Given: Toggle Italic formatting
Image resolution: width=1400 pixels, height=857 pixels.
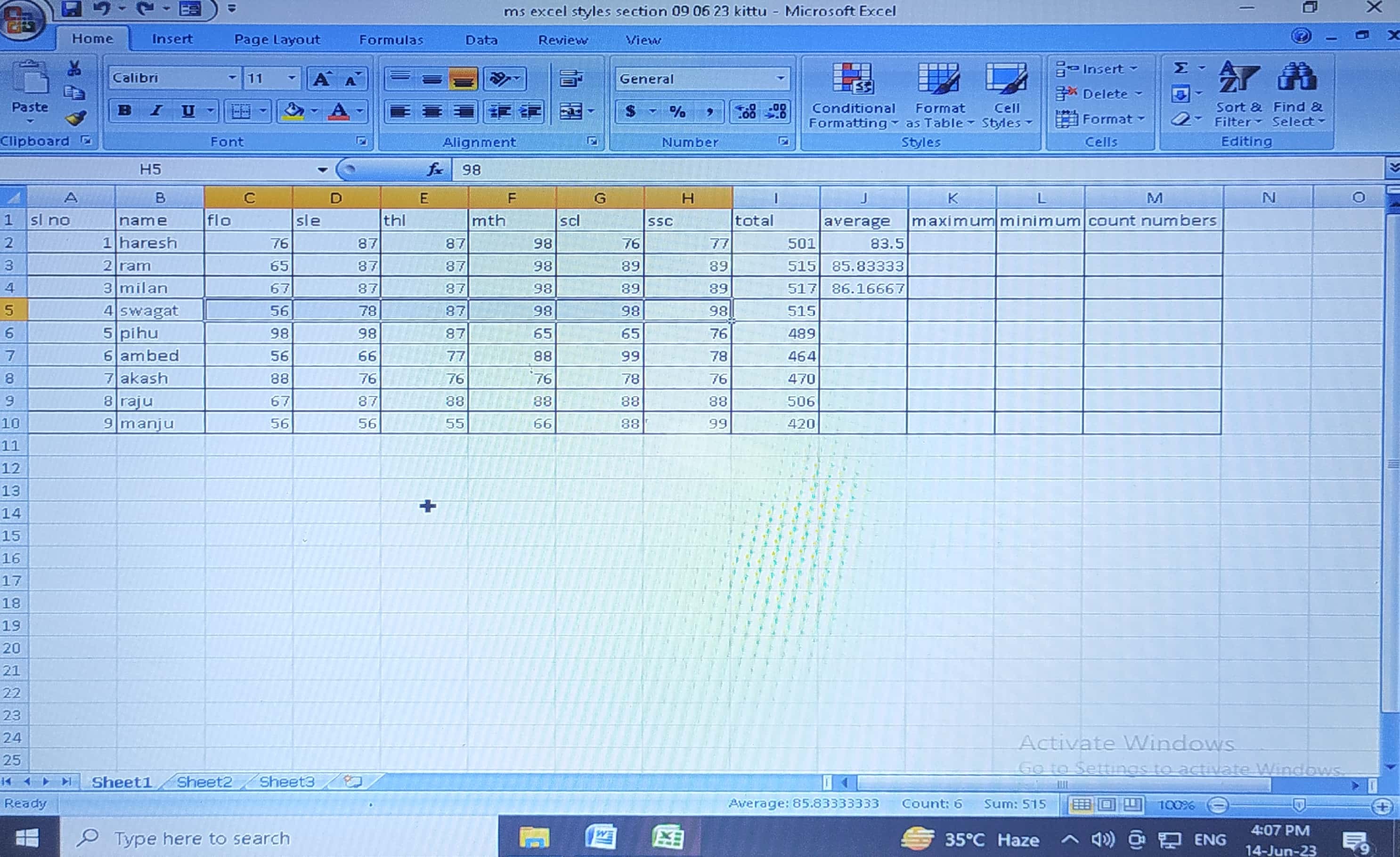Looking at the screenshot, I should coord(156,111).
